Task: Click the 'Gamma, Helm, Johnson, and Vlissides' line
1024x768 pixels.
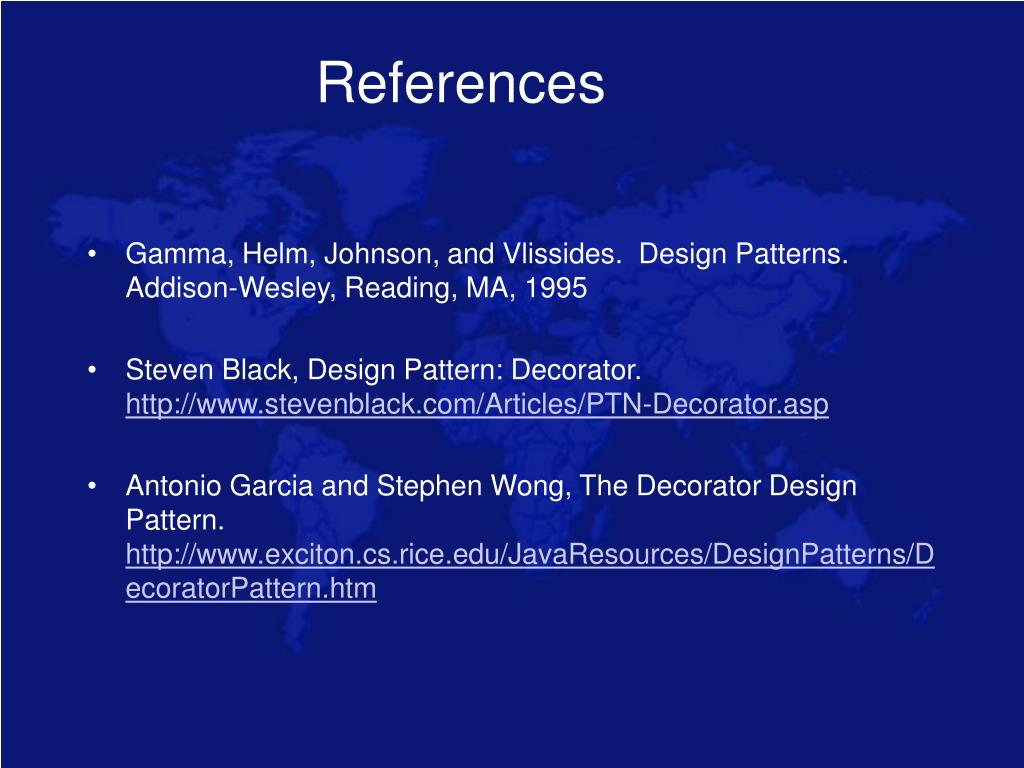Action: coord(487,254)
